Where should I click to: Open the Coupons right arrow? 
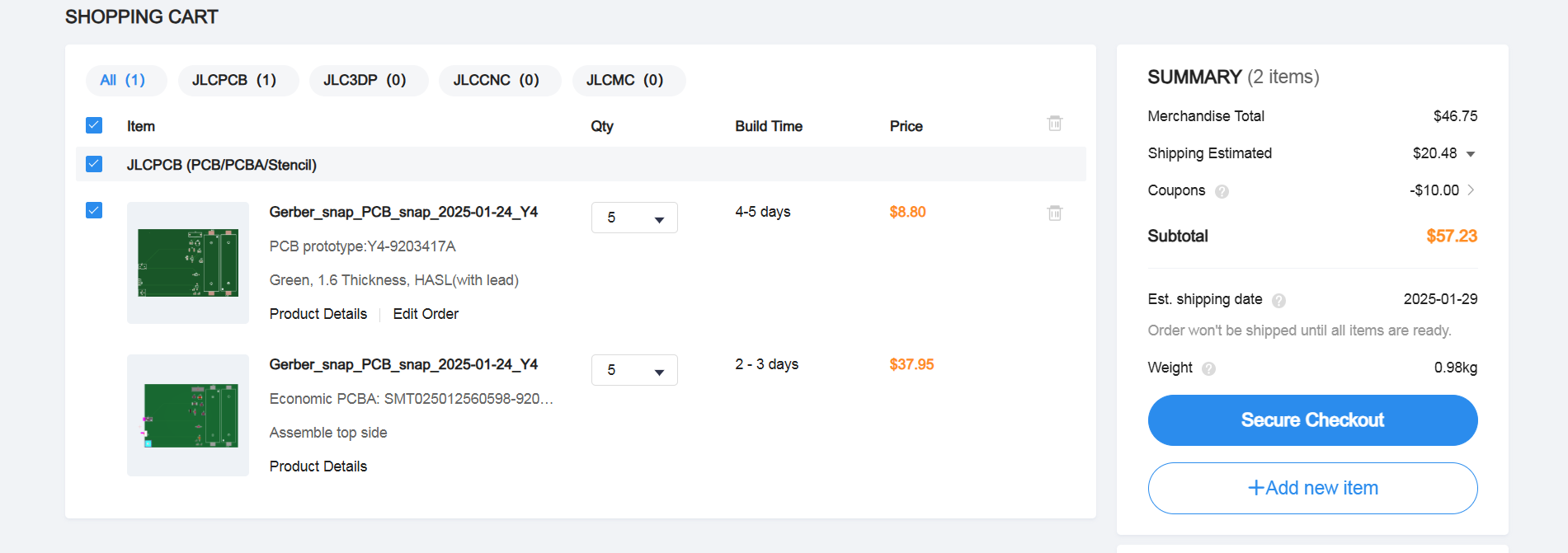click(1471, 190)
